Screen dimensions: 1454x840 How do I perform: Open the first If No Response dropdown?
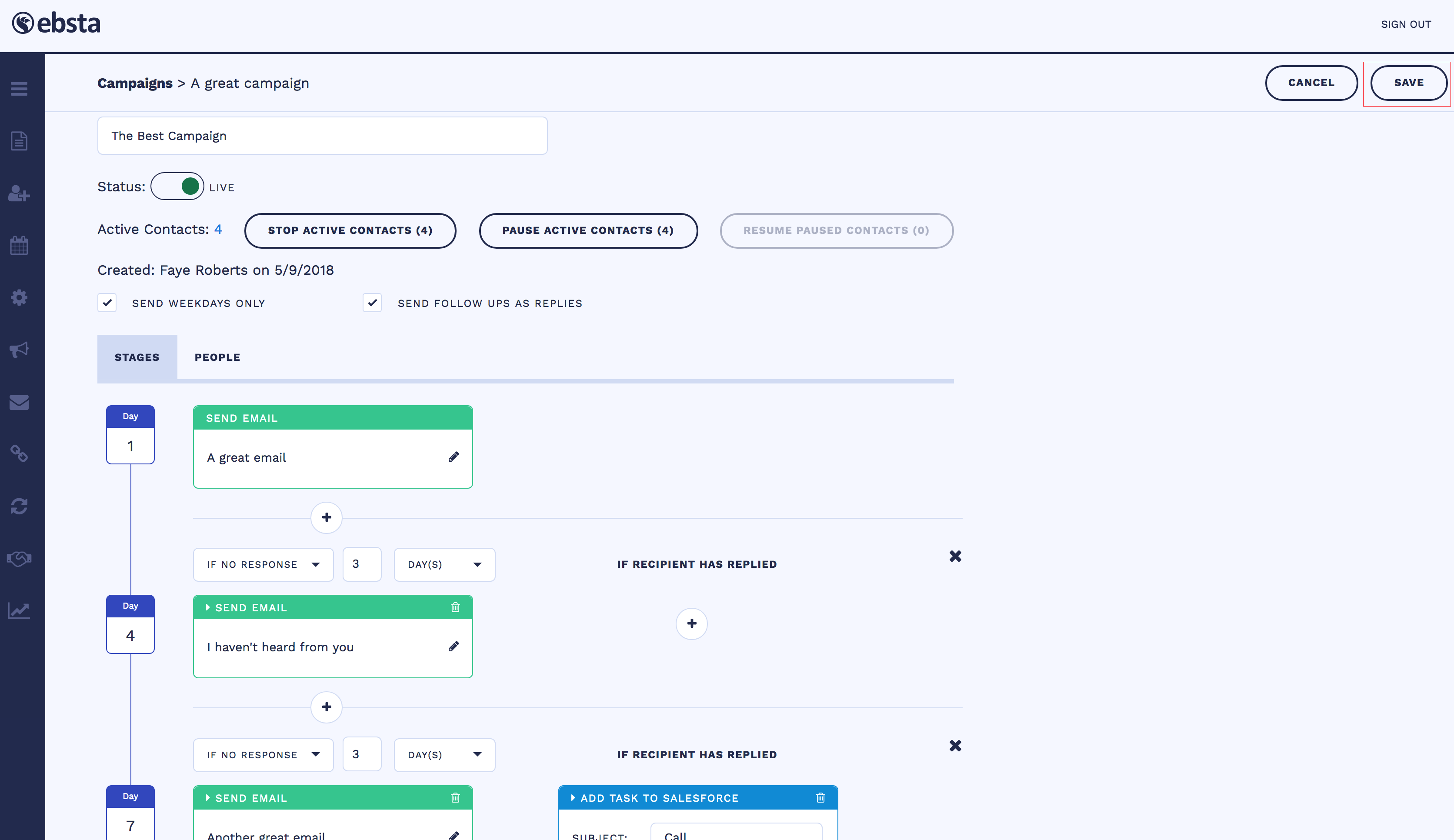[x=263, y=564]
